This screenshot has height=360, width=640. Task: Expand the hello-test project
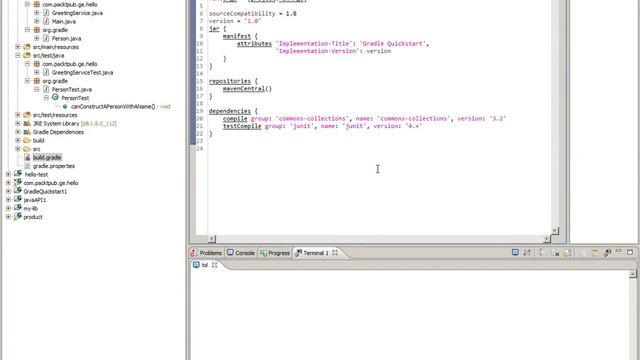point(8,174)
